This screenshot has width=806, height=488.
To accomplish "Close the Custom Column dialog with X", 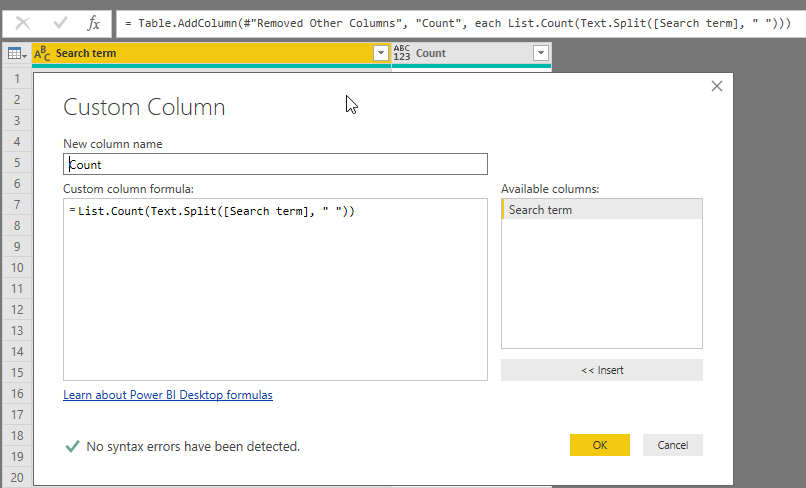I will (x=716, y=87).
